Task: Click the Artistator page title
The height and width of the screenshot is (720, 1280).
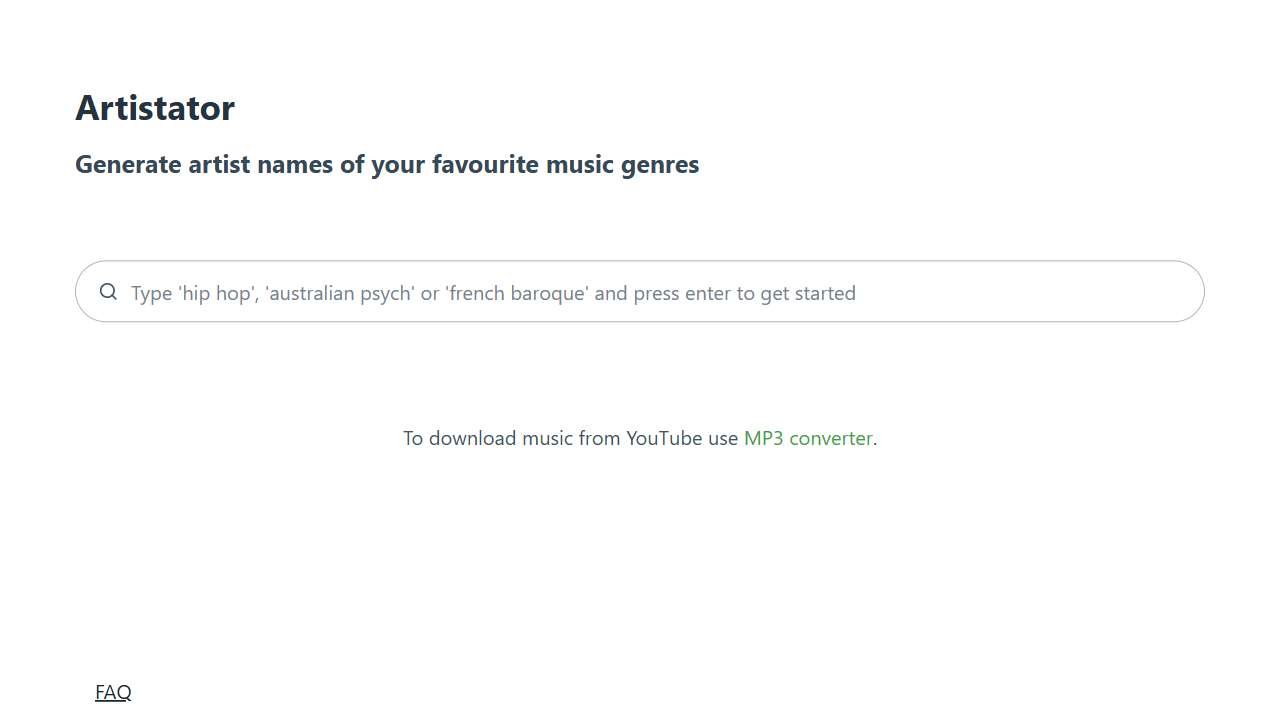Action: 155,108
